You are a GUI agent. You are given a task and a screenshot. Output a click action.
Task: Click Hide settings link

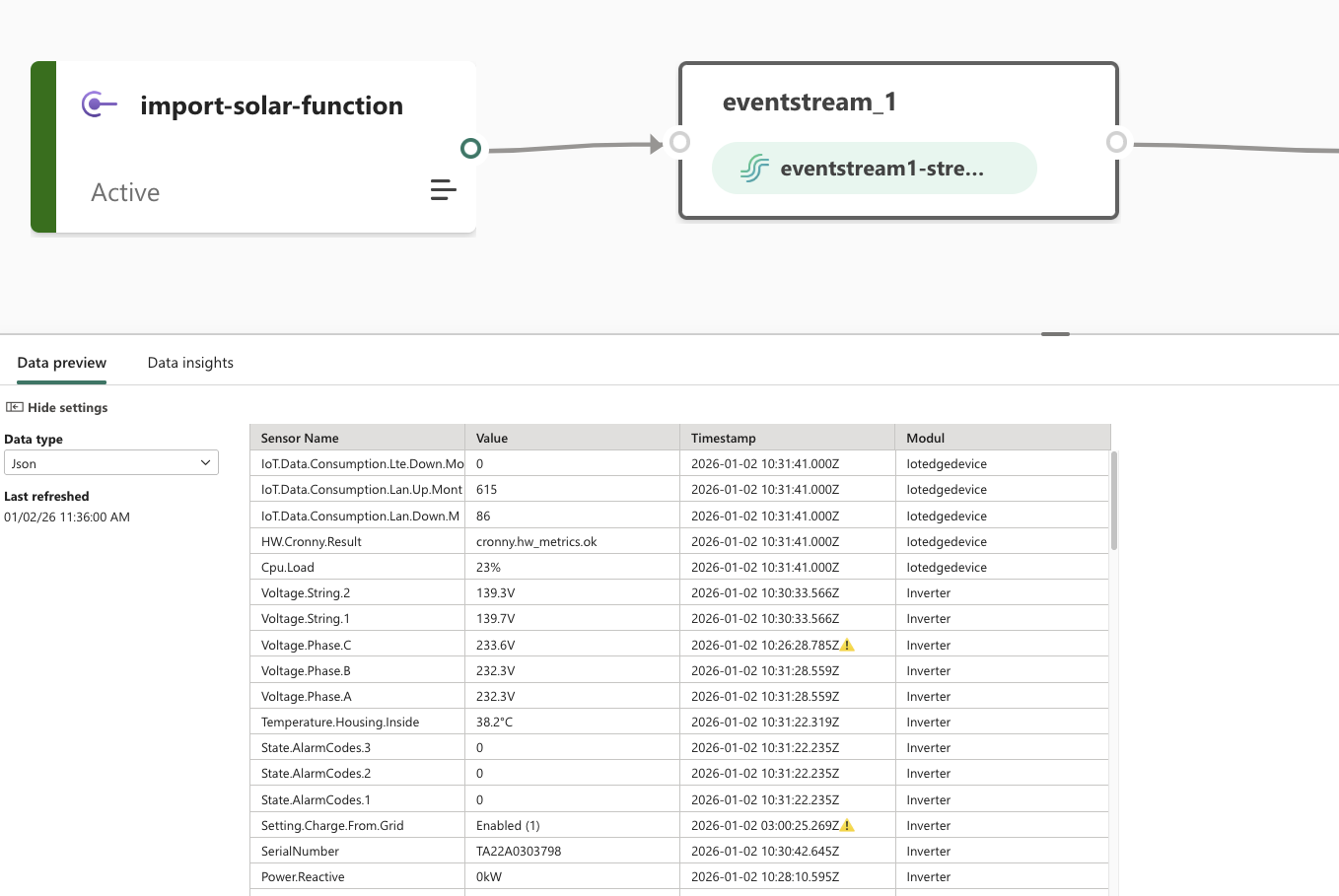(x=67, y=407)
